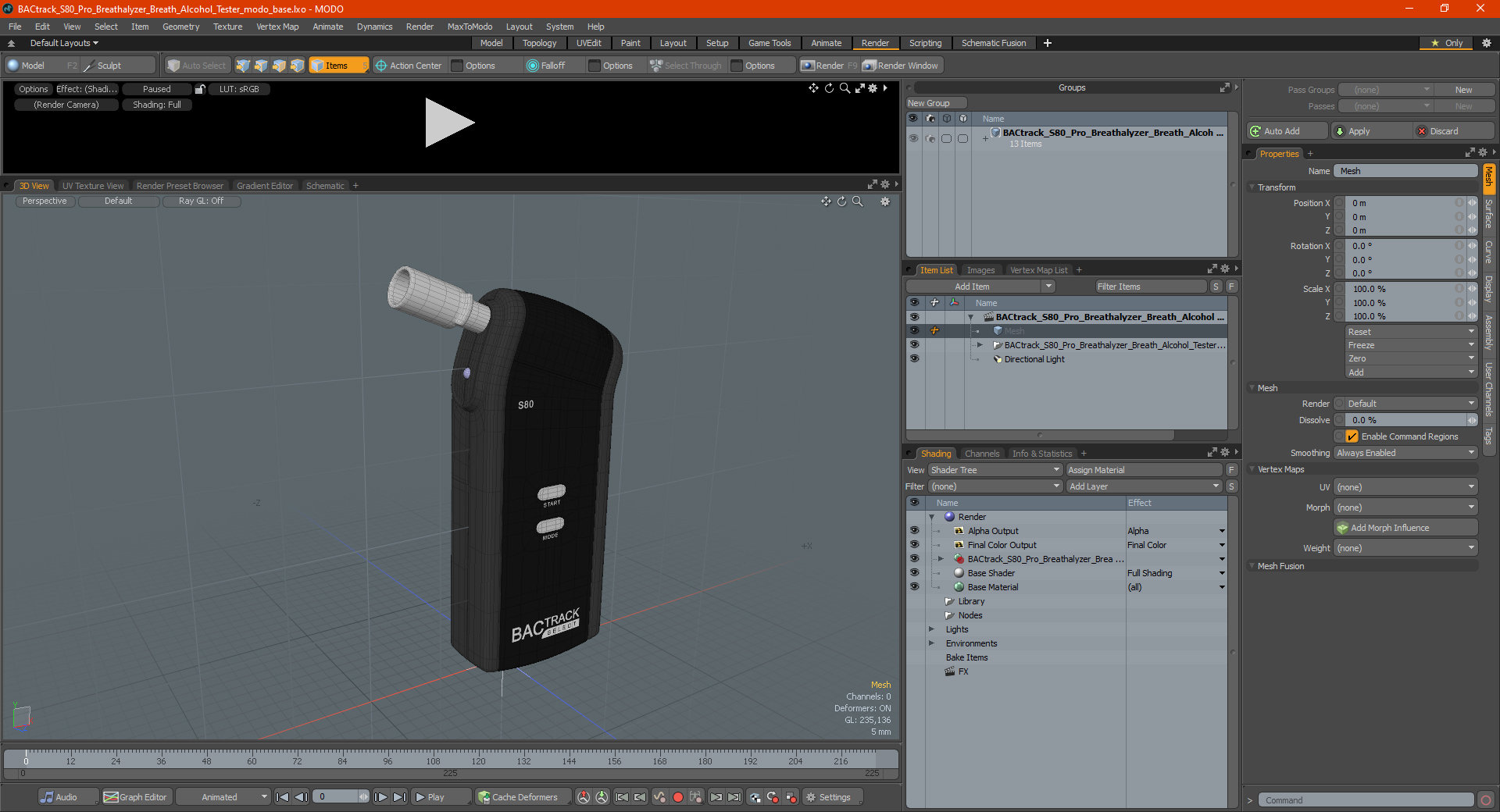Open the Graph Editor
The image size is (1500, 812).
[135, 797]
